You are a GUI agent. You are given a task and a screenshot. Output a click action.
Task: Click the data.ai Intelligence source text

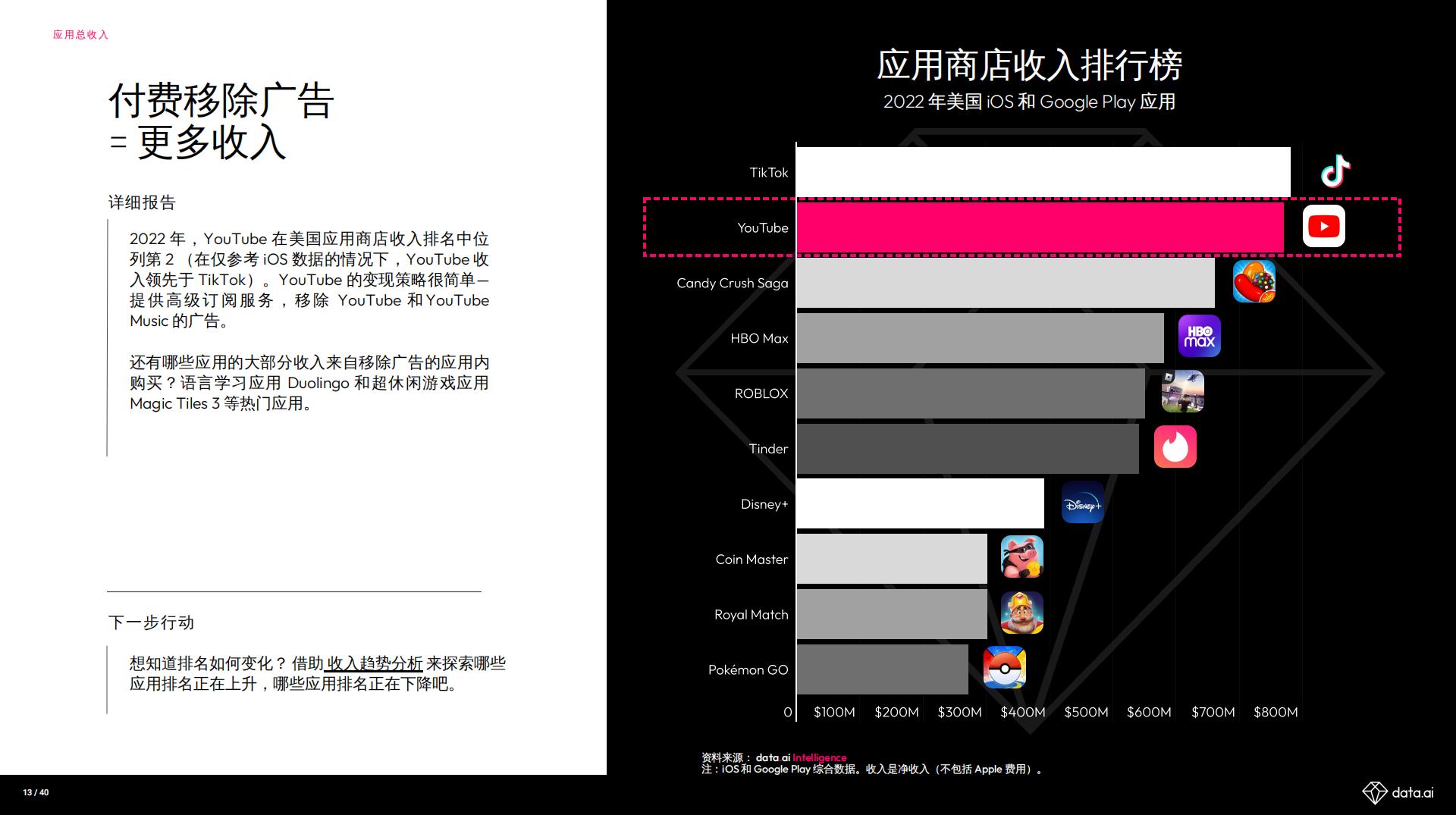pyautogui.click(x=801, y=757)
